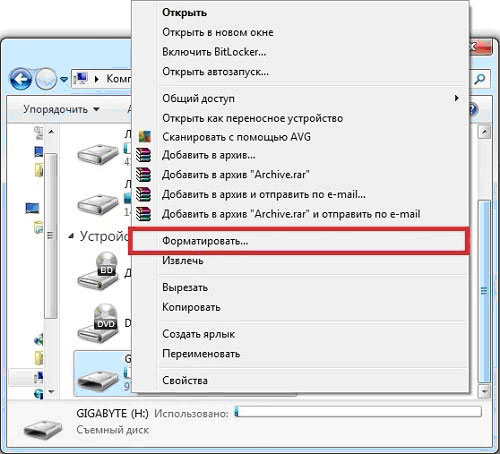
Task: Select the BD drive icon
Action: pos(98,271)
